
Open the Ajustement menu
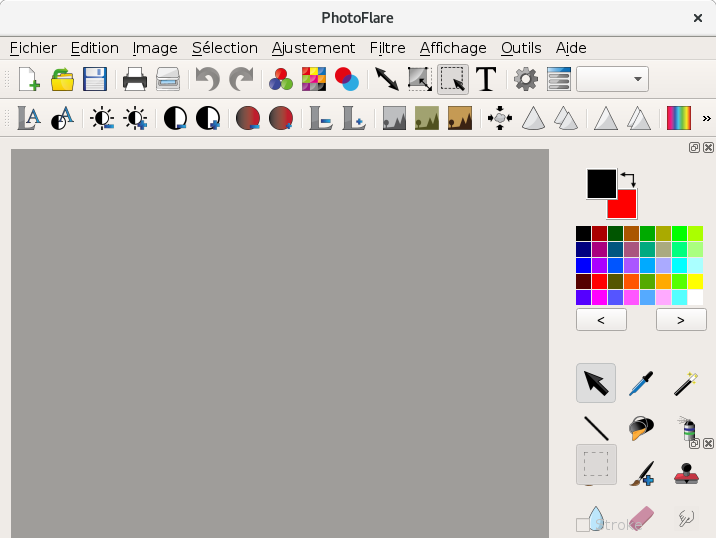click(x=313, y=47)
